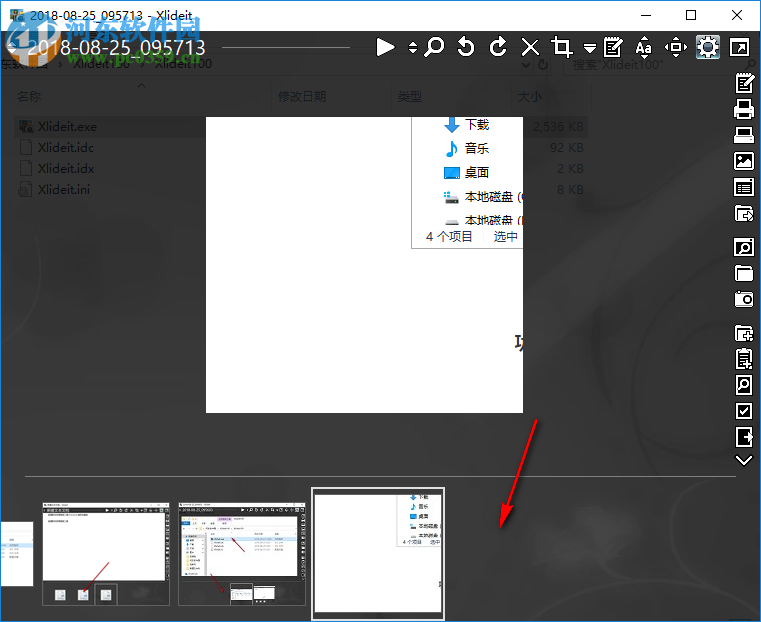
Task: Click the folder with arrow icon
Action: pos(744,213)
